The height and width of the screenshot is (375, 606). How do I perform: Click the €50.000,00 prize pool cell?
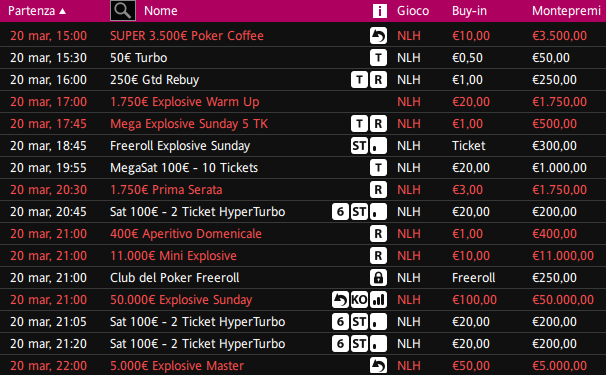[563, 300]
